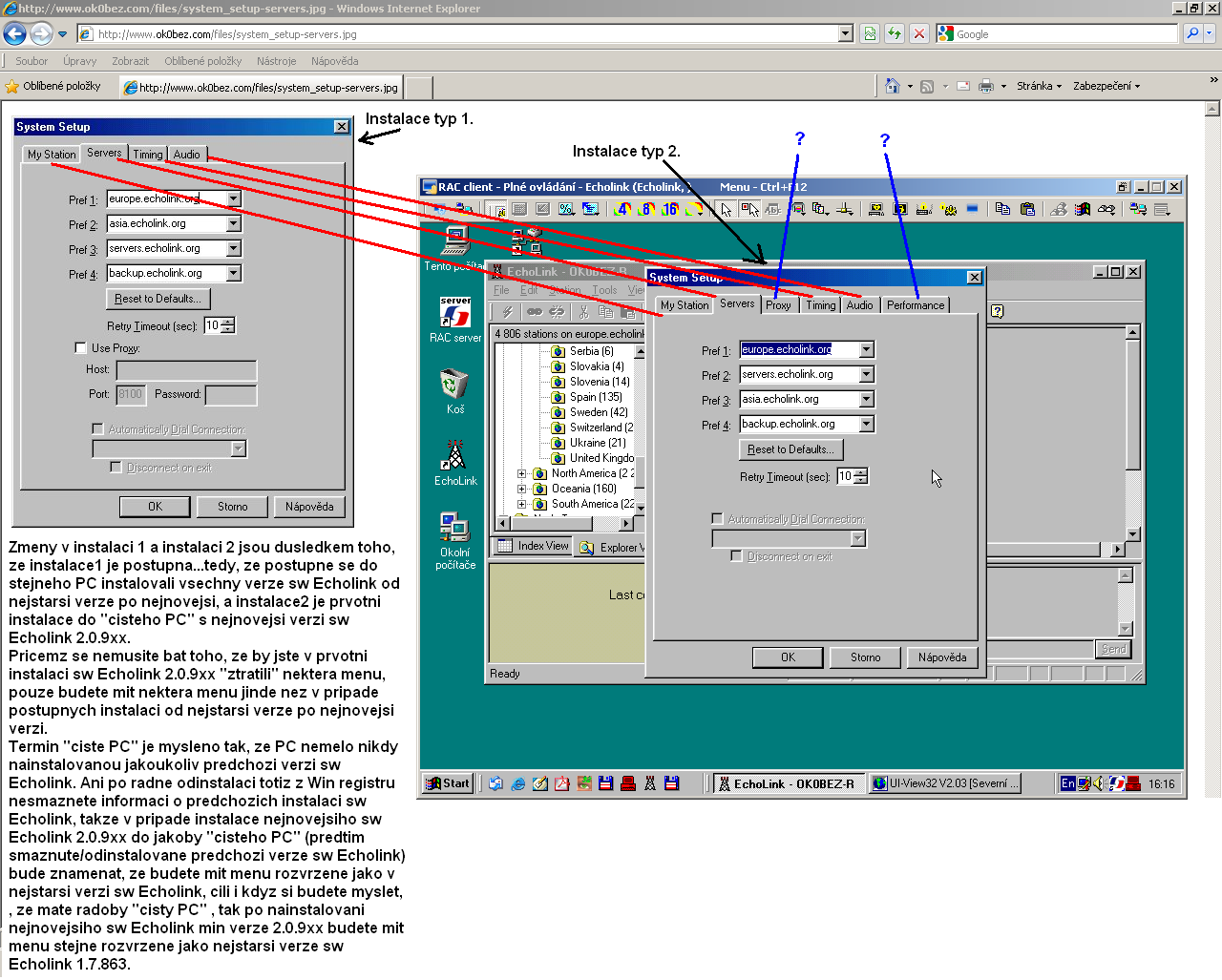1222x980 pixels.
Task: Click Storno in Instalace typ 2 System Setup
Action: click(x=866, y=657)
